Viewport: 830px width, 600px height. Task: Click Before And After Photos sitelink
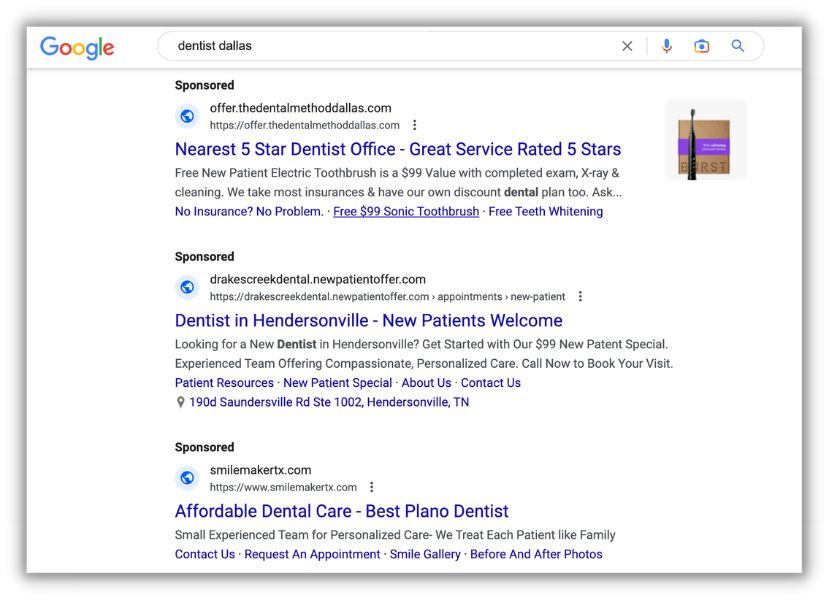[x=536, y=554]
